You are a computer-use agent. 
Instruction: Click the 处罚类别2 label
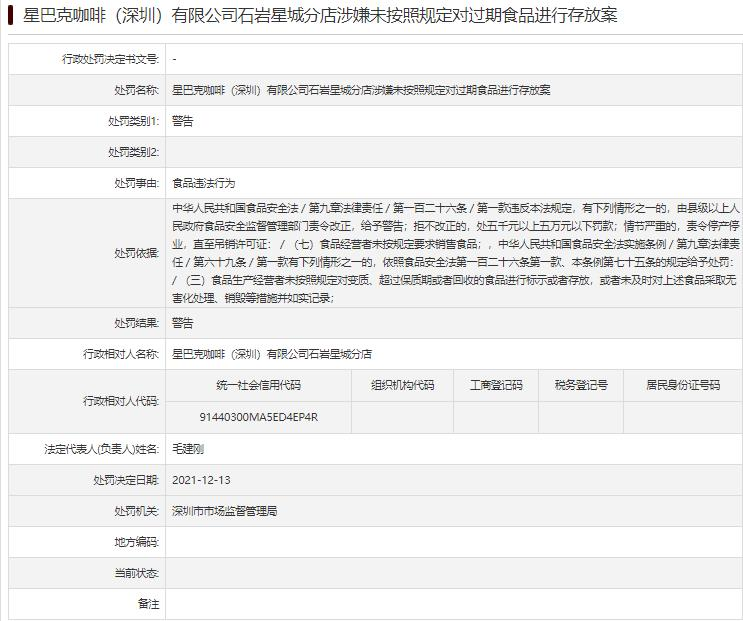(134, 152)
